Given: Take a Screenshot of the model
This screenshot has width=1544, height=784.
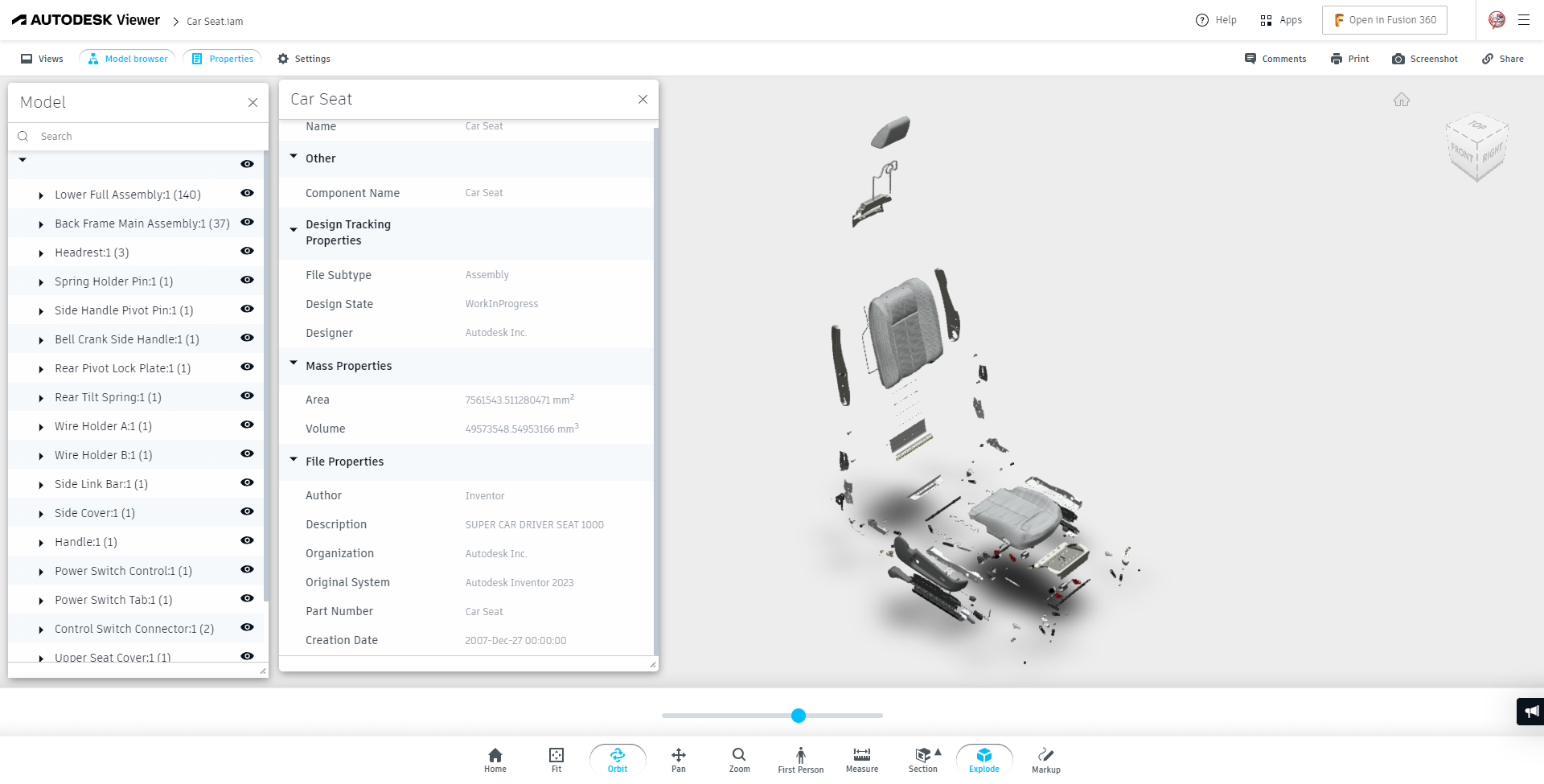Looking at the screenshot, I should [1425, 58].
